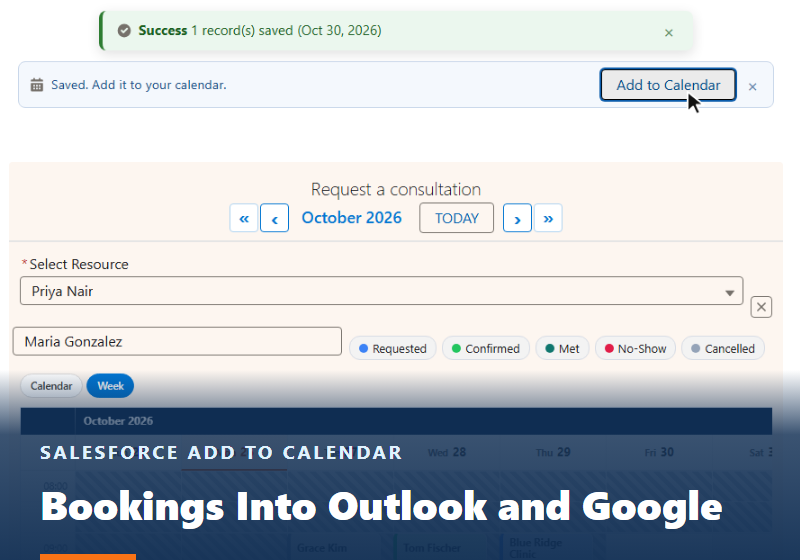Open the Select Resource dropdown
This screenshot has width=800, height=560.
click(x=382, y=291)
